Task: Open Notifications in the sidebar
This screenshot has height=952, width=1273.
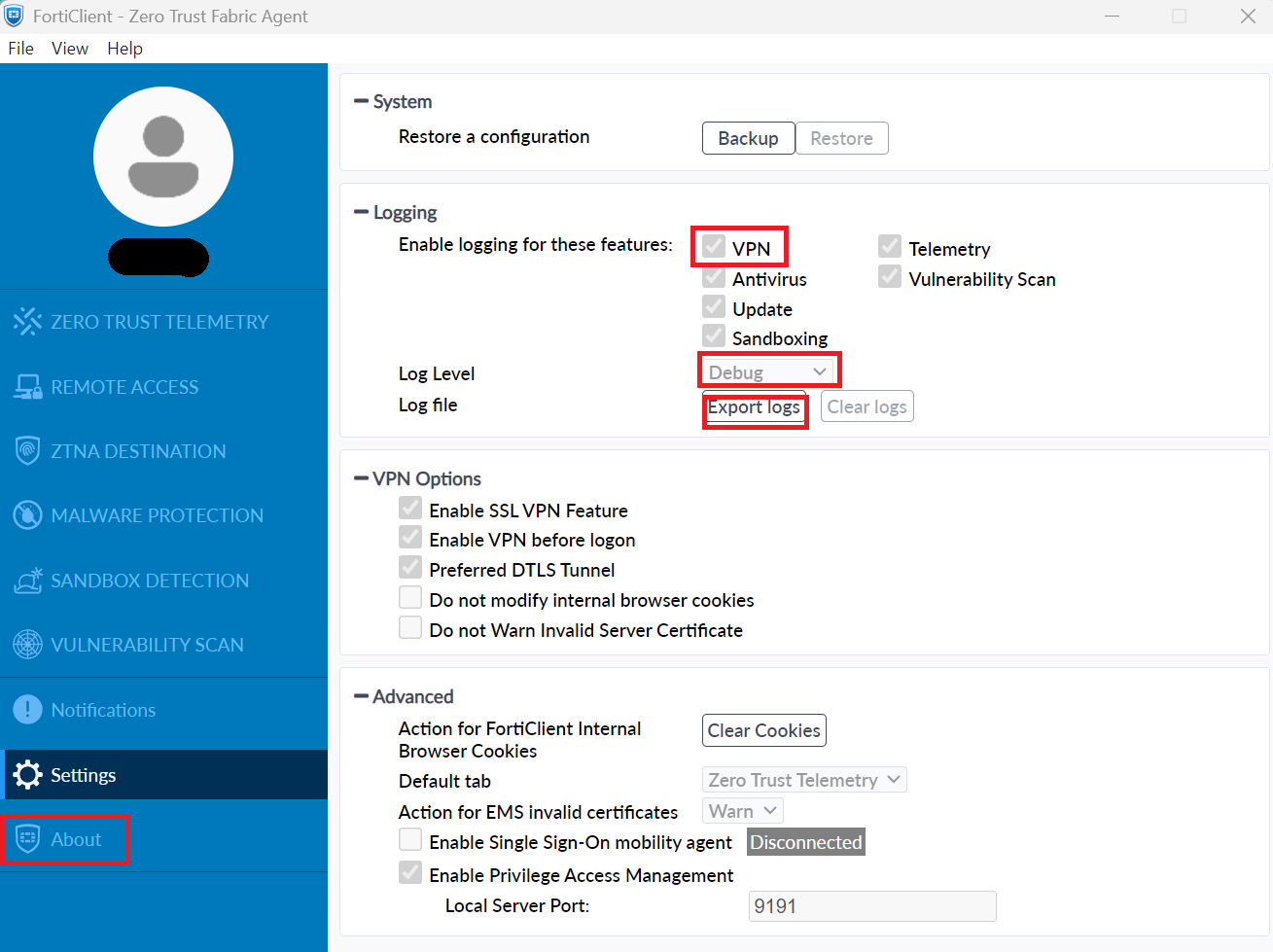Action: pos(163,710)
